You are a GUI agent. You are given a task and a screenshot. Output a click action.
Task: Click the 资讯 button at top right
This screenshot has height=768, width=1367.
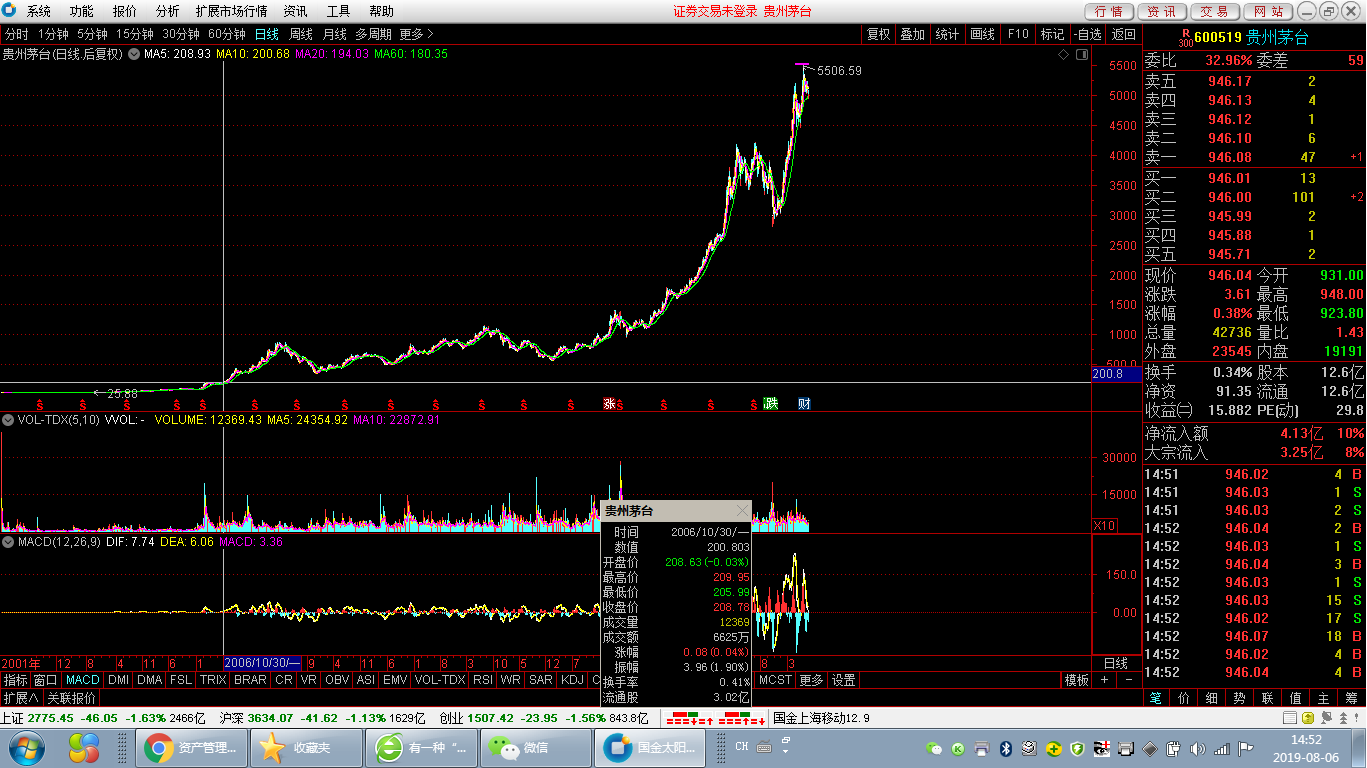1162,11
